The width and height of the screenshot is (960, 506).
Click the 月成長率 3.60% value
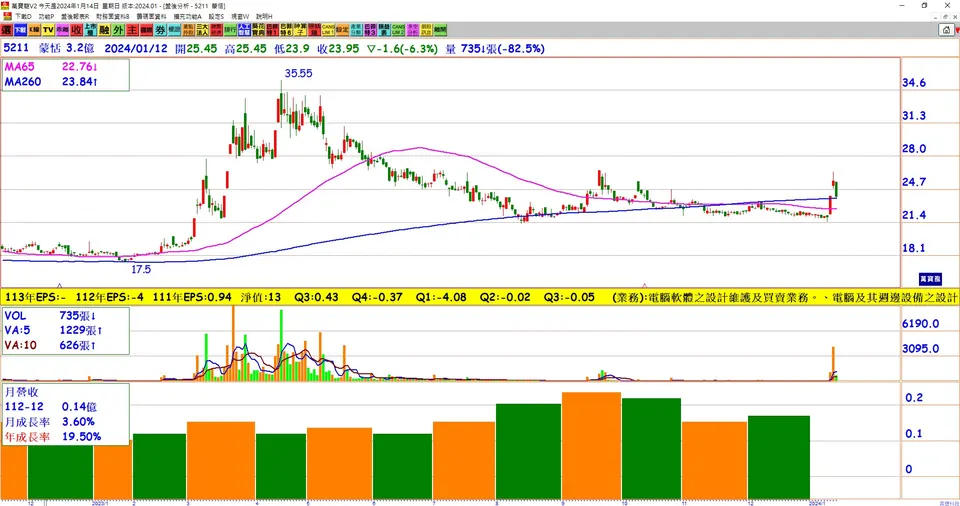tap(78, 421)
